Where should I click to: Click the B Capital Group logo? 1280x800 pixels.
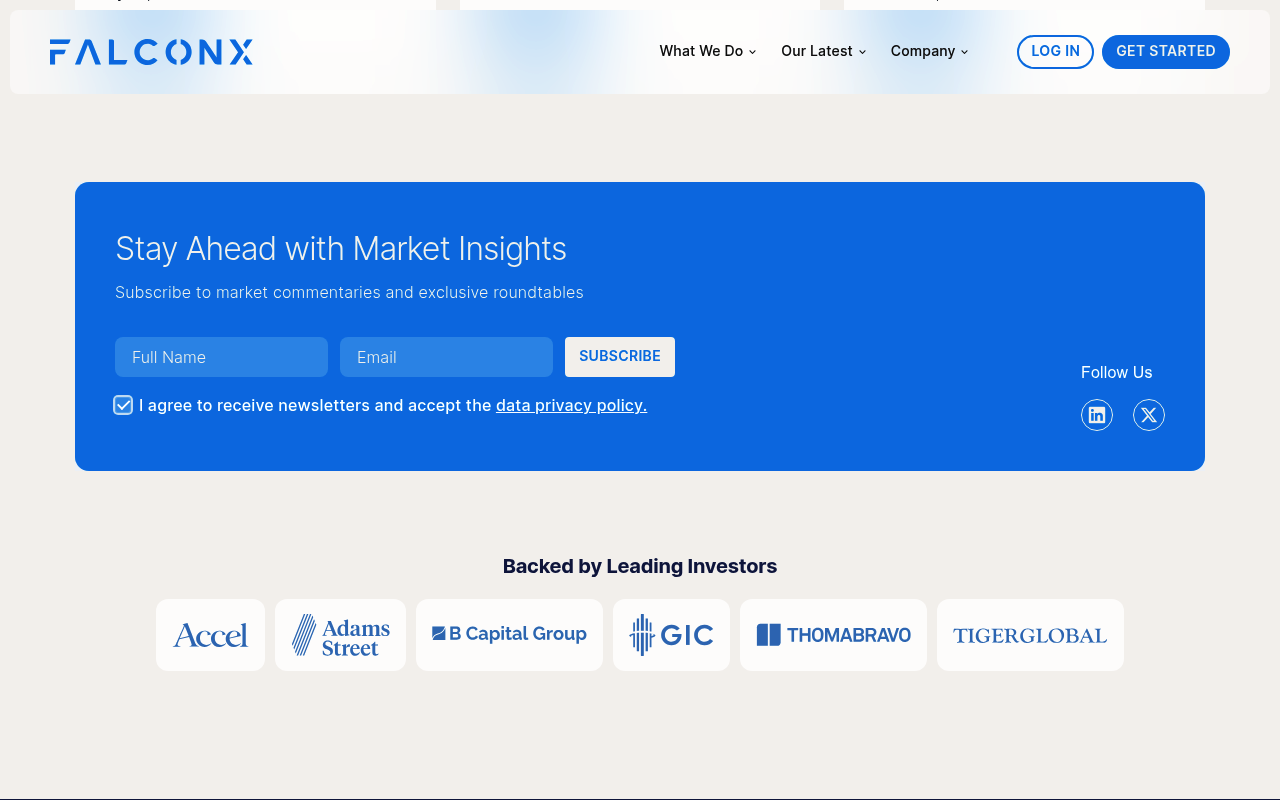coord(509,635)
